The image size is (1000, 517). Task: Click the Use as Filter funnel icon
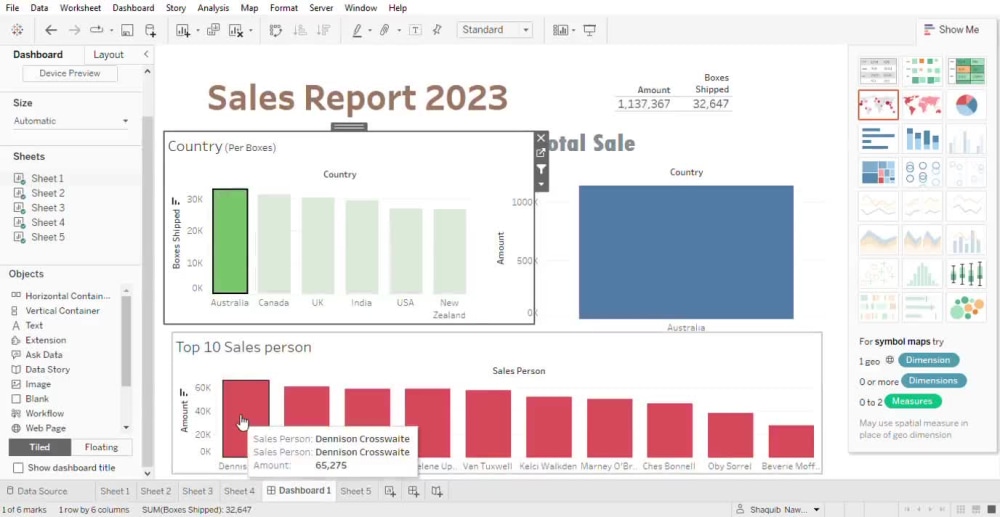(541, 169)
